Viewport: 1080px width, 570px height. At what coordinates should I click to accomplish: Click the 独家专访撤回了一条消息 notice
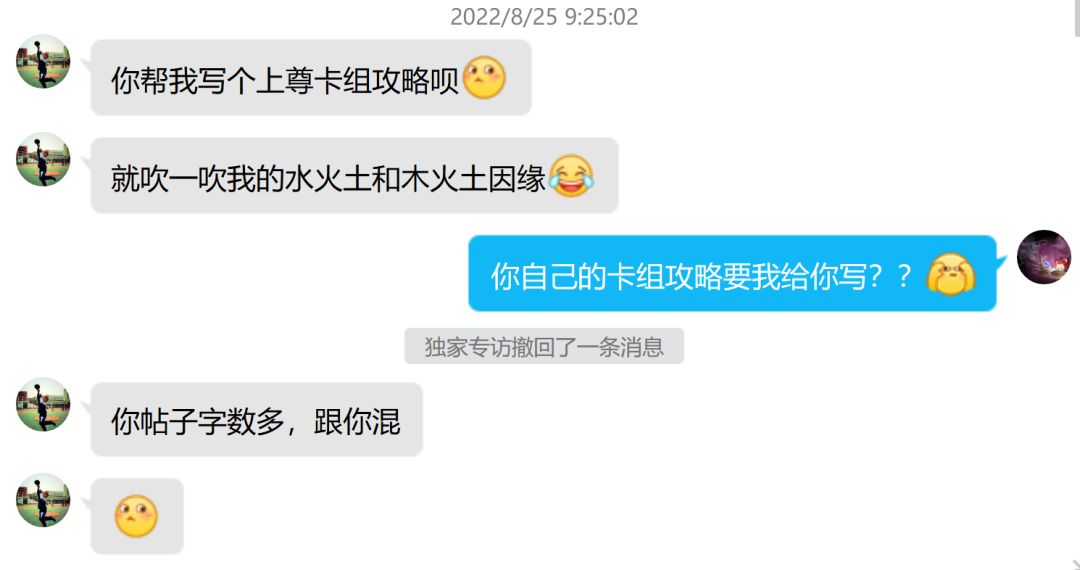click(x=544, y=346)
